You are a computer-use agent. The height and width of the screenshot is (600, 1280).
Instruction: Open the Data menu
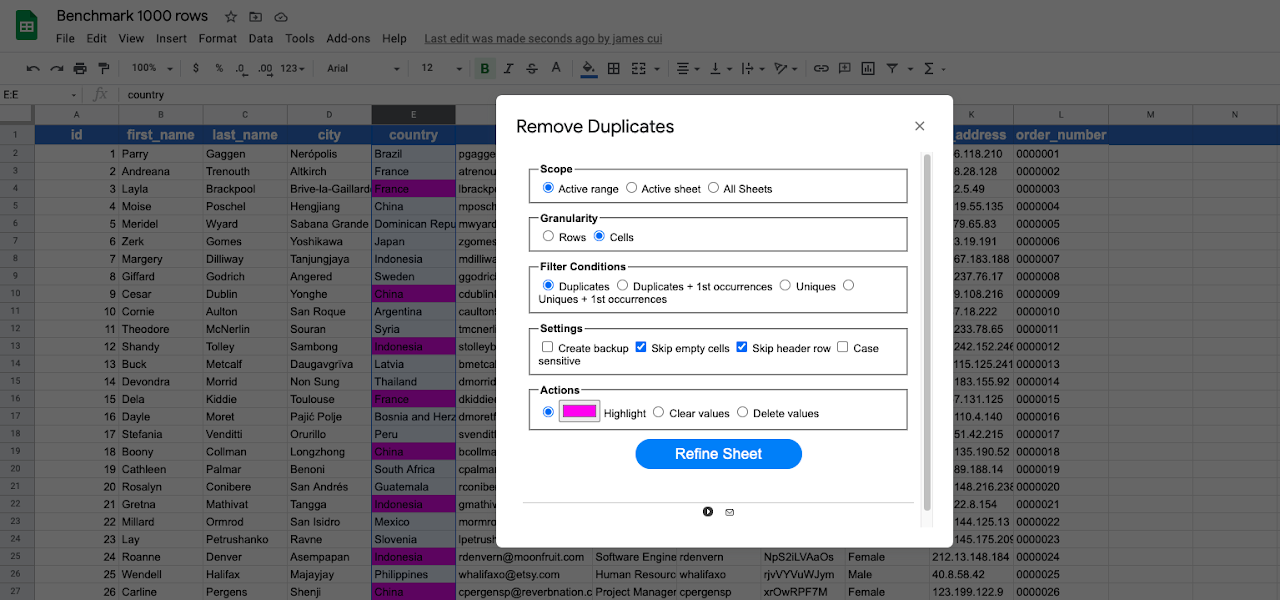[x=261, y=39]
